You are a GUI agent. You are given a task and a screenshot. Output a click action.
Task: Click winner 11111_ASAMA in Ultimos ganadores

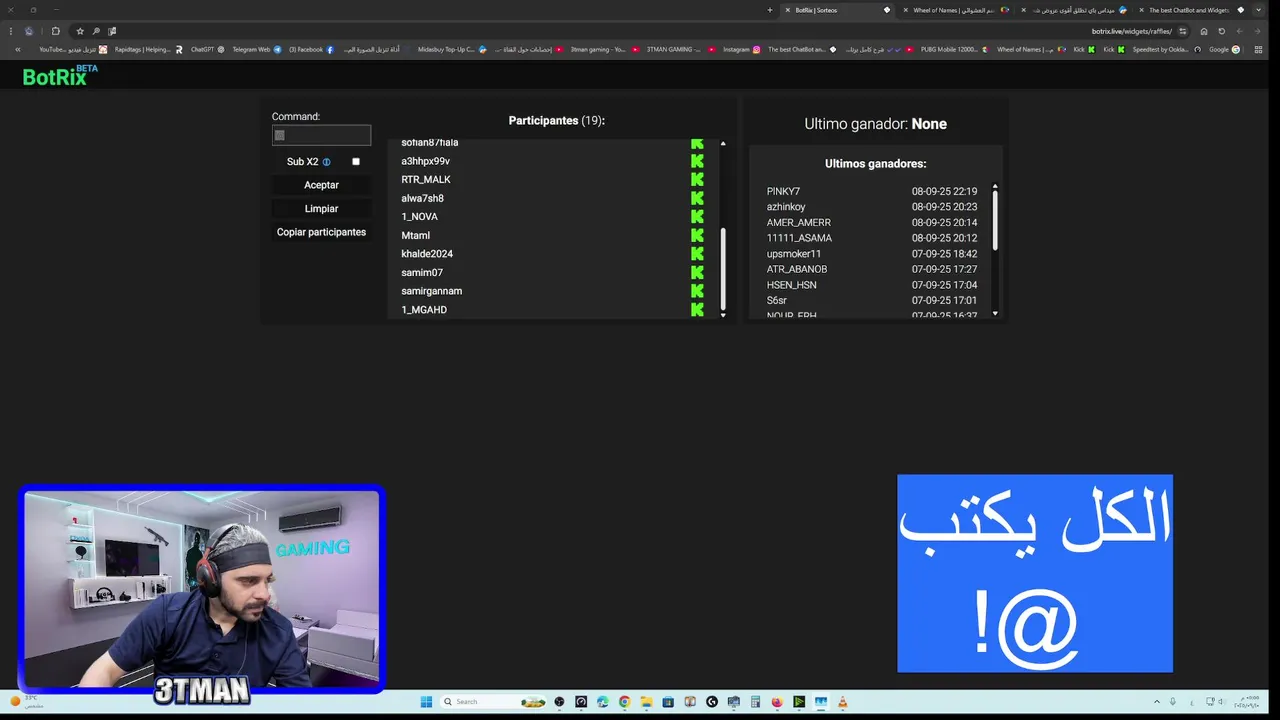coord(799,238)
